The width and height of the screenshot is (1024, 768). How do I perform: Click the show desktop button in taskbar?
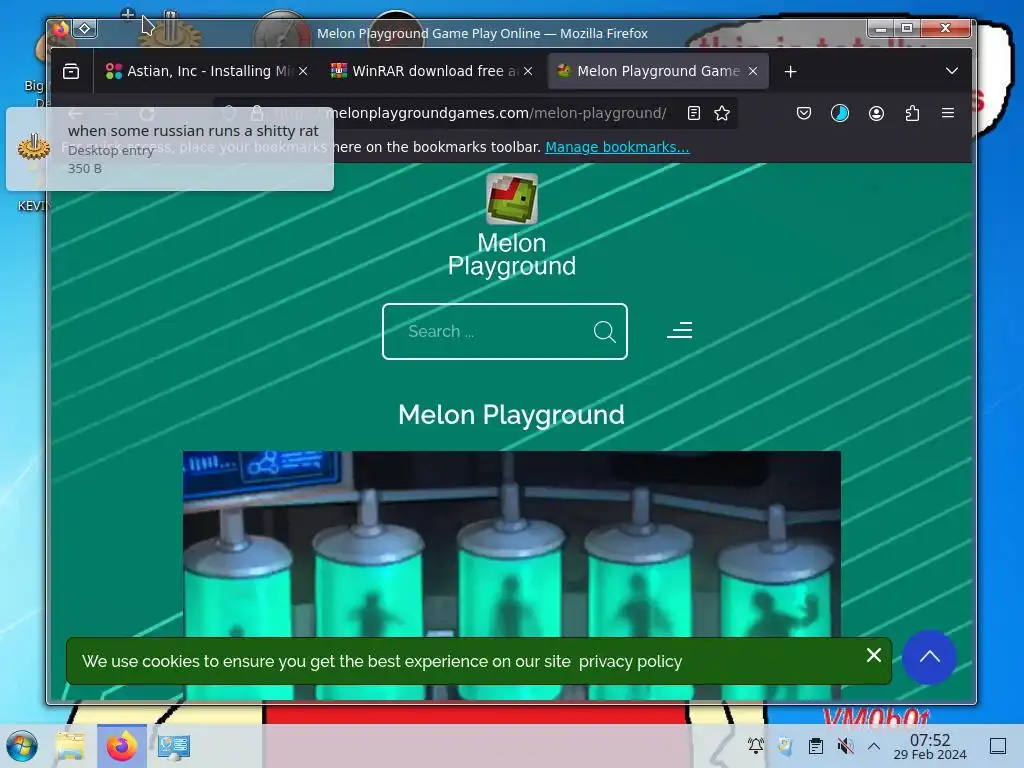pos(998,746)
